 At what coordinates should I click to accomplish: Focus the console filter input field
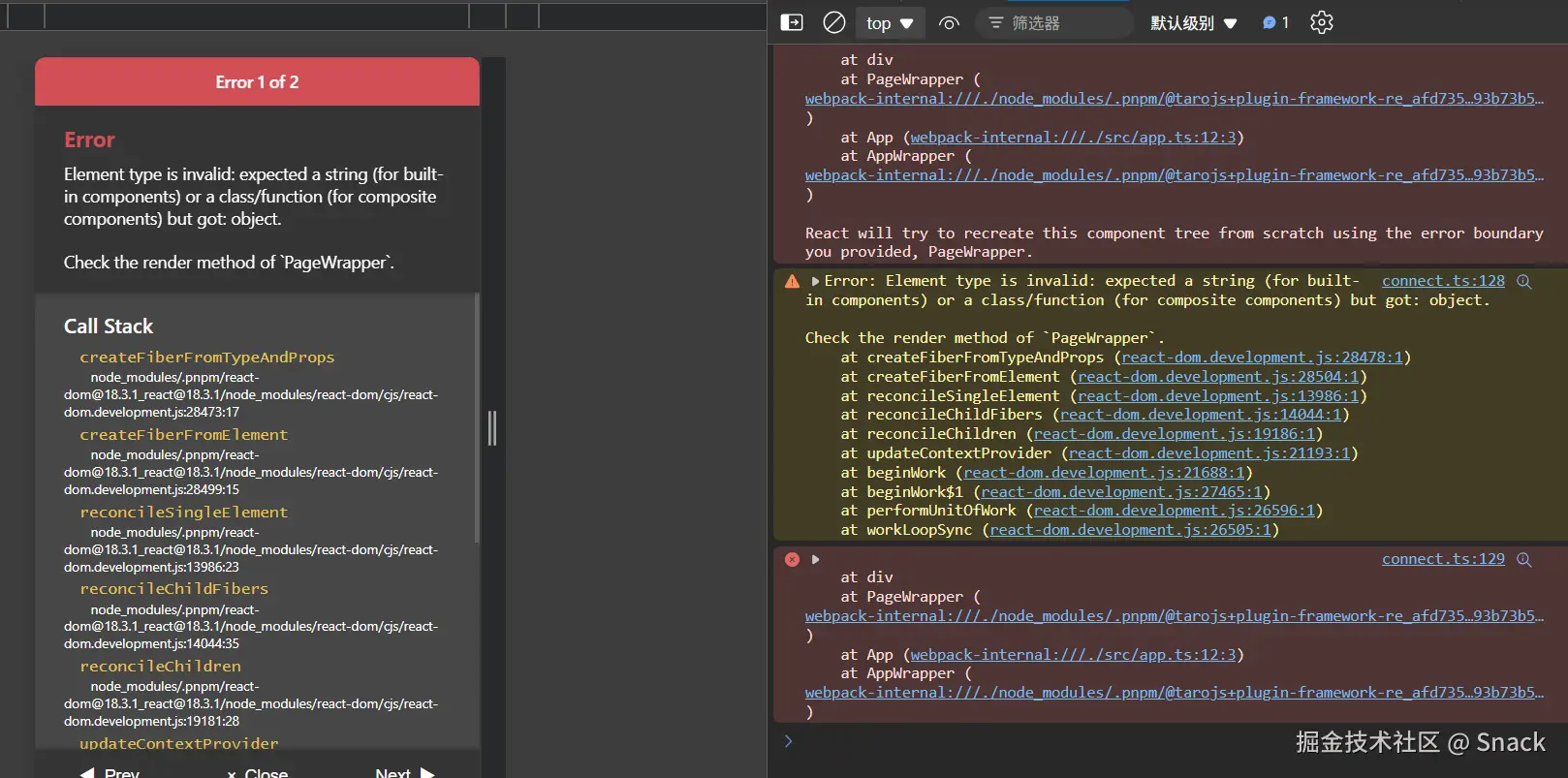[x=1054, y=23]
